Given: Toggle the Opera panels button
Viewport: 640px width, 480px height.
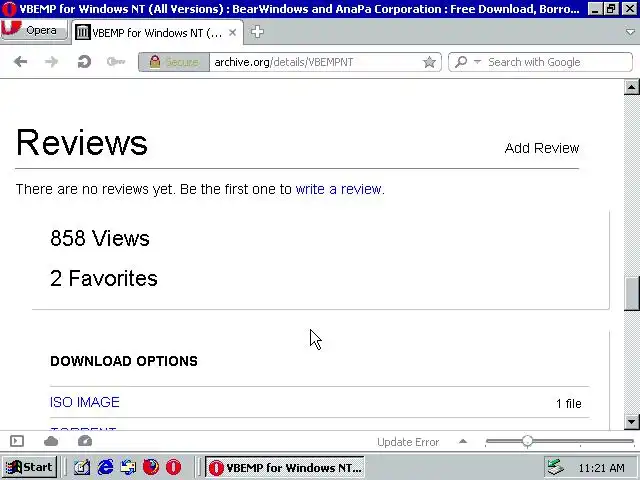Looking at the screenshot, I should [17, 441].
